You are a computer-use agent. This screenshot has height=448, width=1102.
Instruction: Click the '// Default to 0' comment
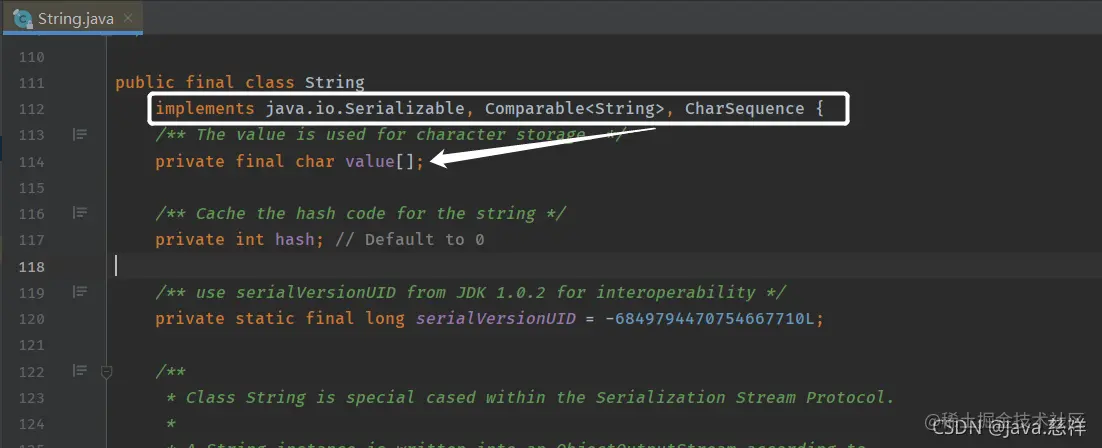[x=410, y=241]
